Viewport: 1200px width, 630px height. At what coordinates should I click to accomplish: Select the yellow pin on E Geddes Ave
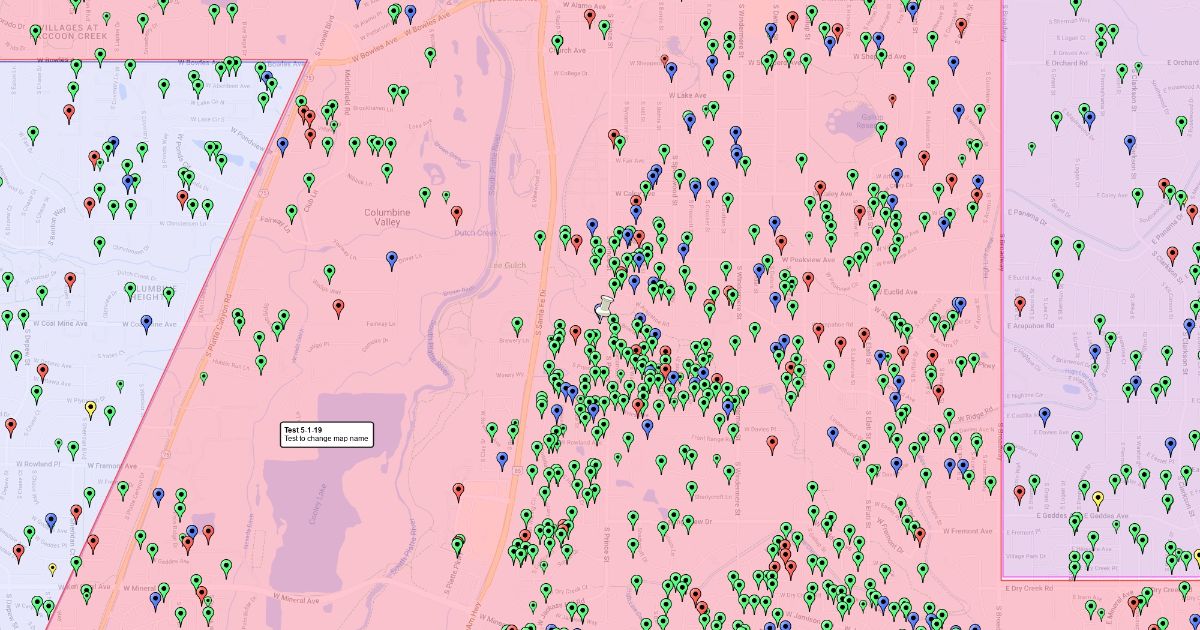point(1098,499)
